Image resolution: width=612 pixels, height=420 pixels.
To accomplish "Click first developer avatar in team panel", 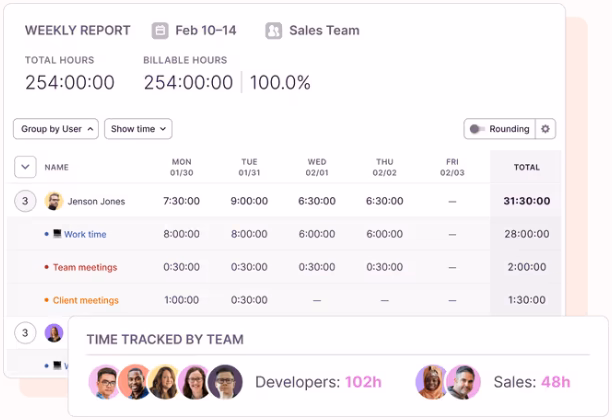I will click(x=104, y=382).
